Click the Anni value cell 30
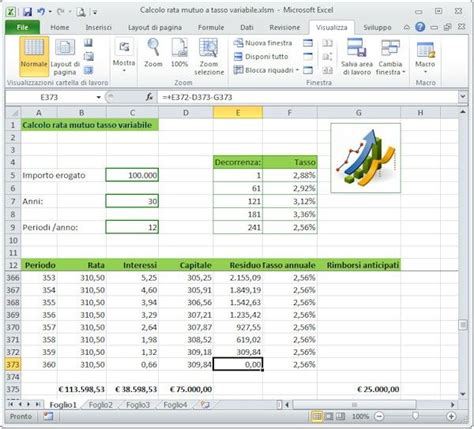The image size is (474, 429). tap(132, 201)
